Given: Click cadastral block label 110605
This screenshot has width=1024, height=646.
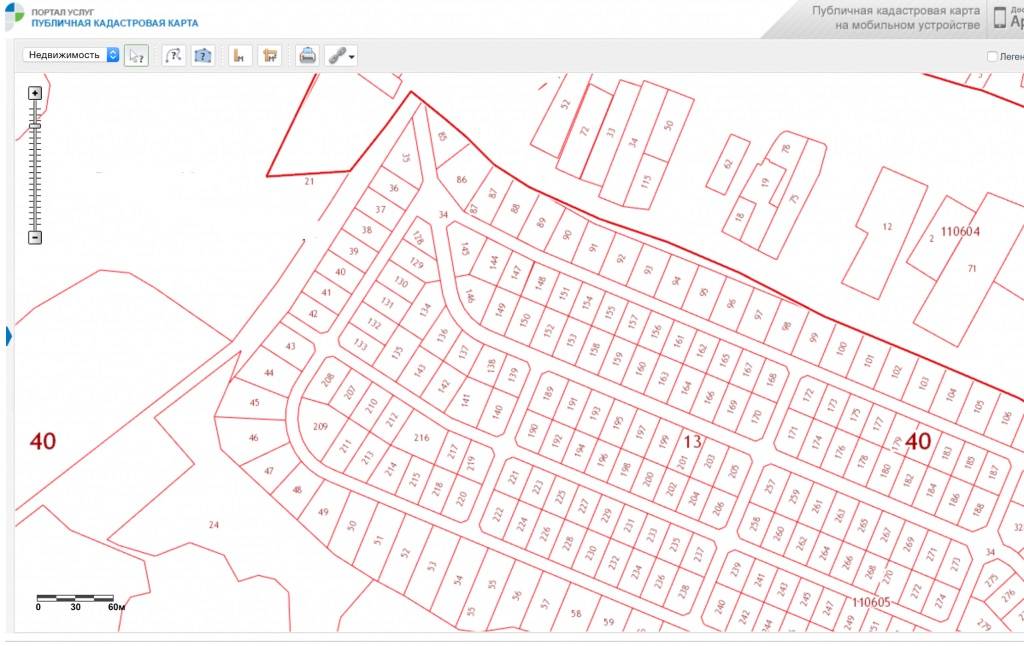Looking at the screenshot, I should click(871, 602).
